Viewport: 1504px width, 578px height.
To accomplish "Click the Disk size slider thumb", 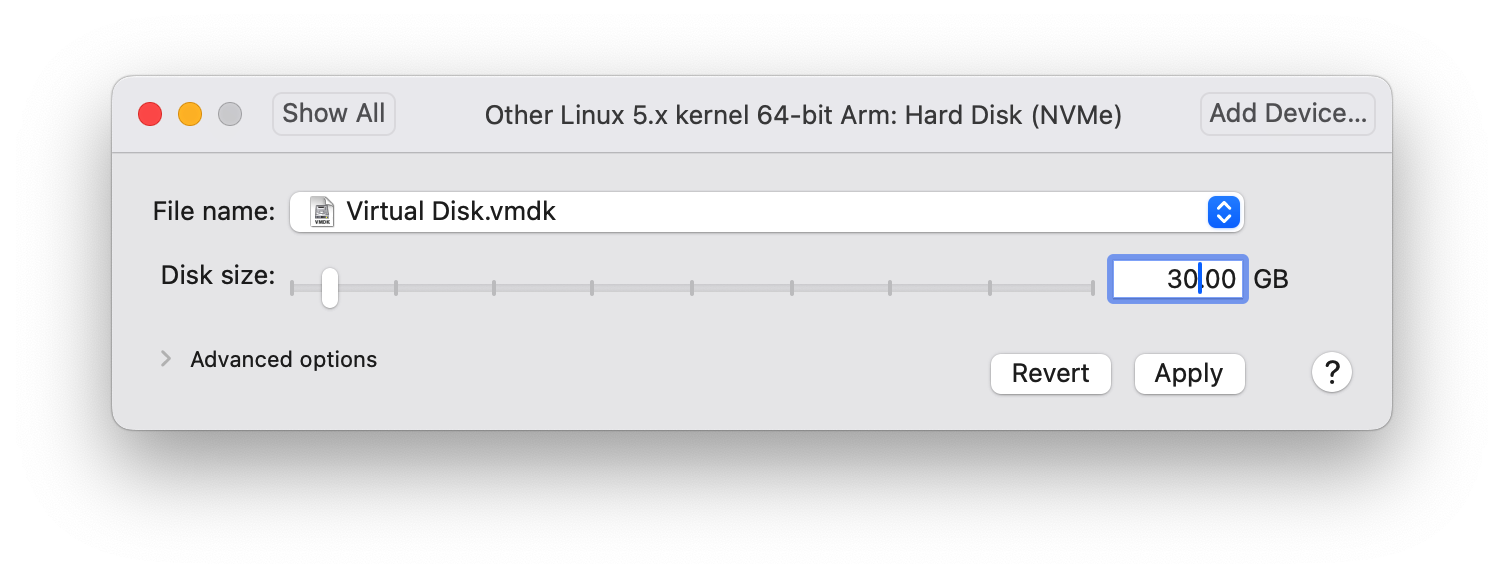I will [329, 288].
